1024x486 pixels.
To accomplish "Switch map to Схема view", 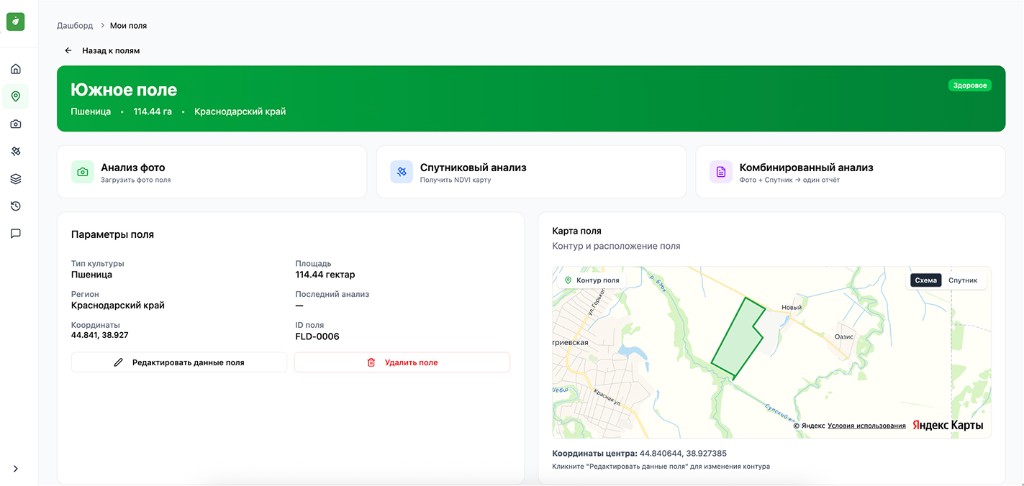I will (925, 280).
